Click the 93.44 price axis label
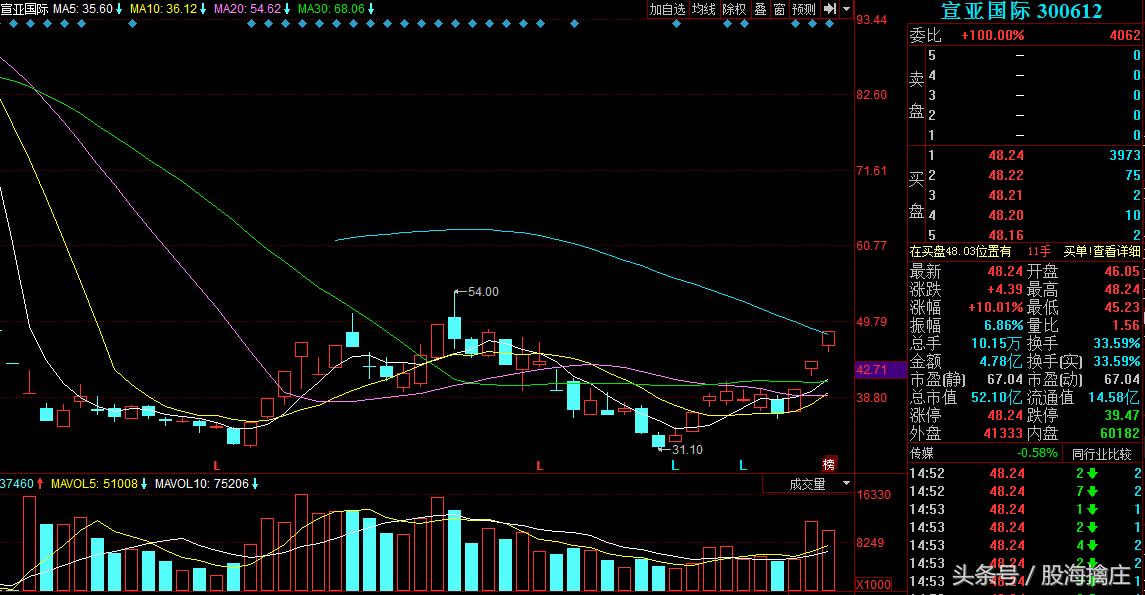 872,20
